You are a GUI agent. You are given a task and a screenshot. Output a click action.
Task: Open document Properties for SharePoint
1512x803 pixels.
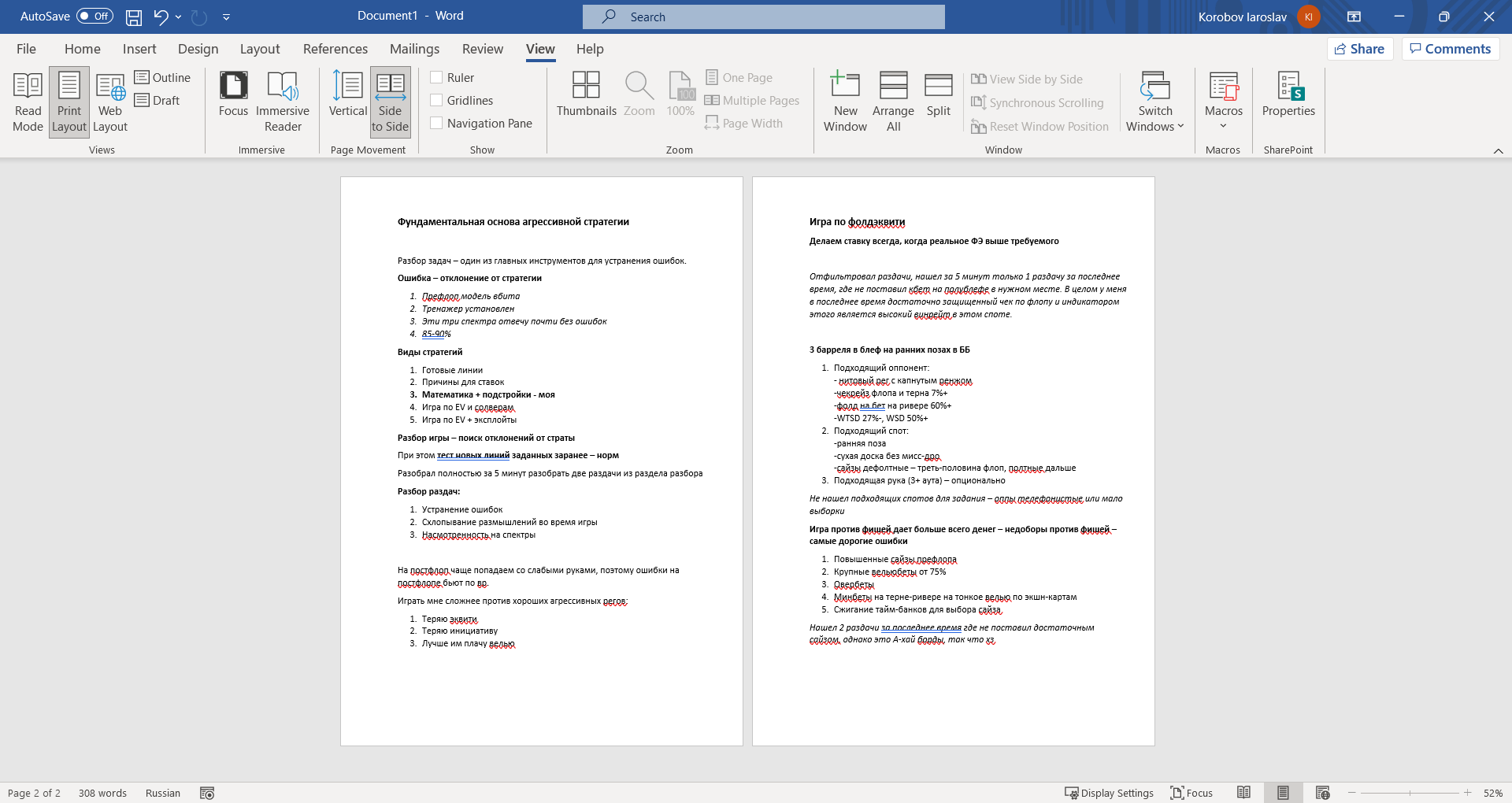pos(1288,94)
